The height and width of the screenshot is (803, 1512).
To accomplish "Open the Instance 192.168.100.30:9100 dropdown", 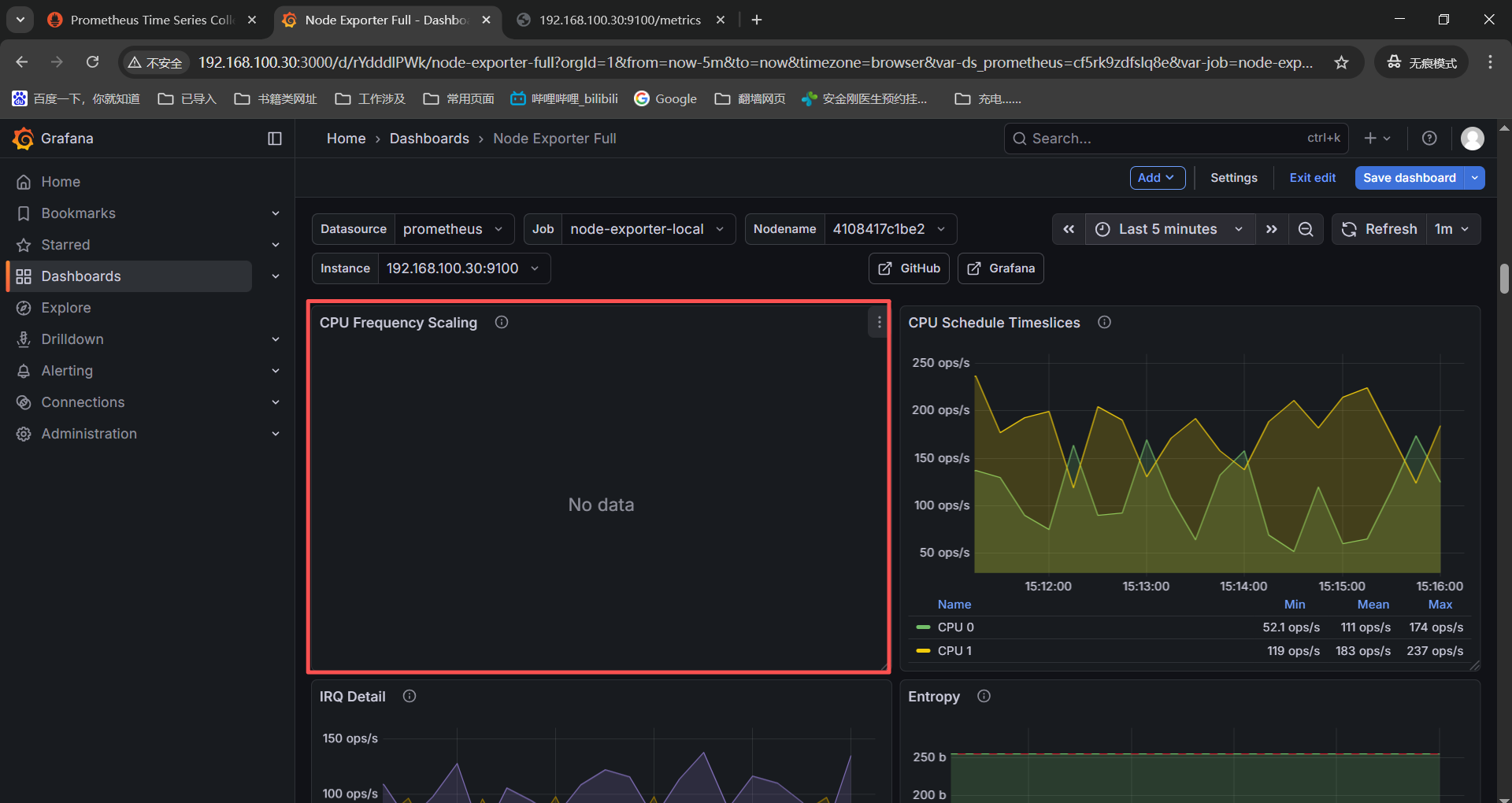I will pos(463,268).
